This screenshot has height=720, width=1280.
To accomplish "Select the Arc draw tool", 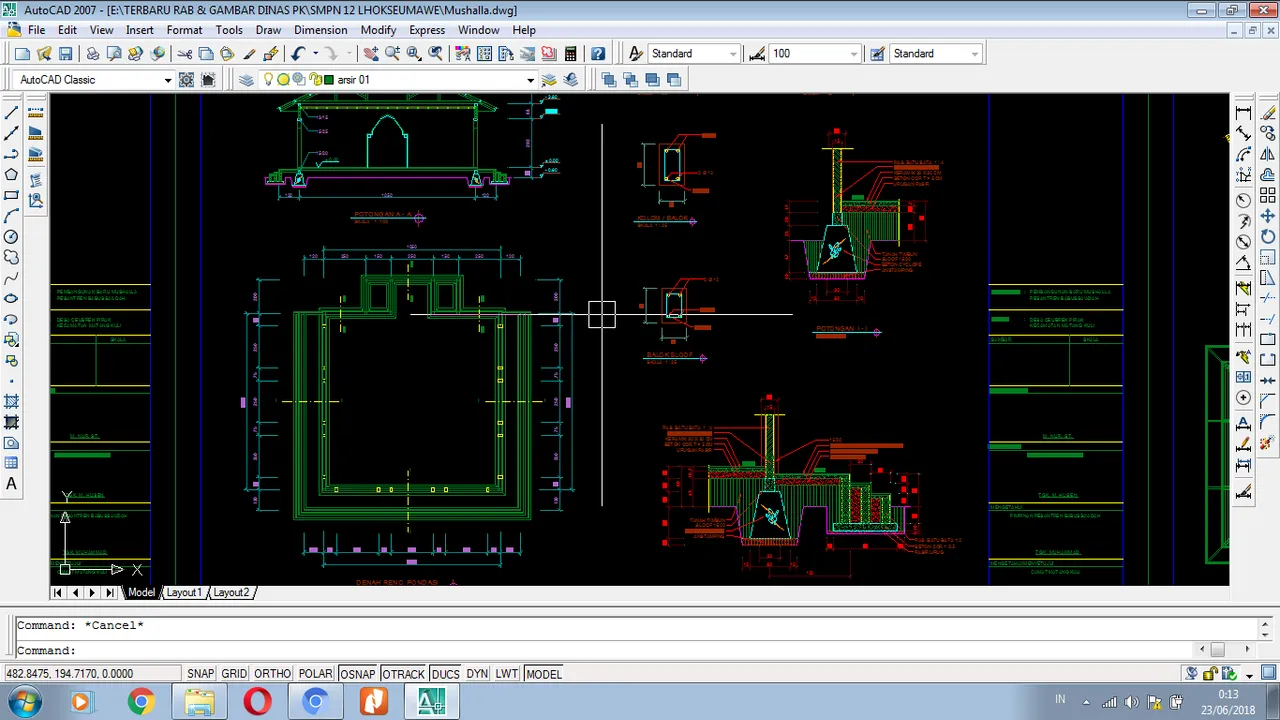I will click(x=12, y=216).
